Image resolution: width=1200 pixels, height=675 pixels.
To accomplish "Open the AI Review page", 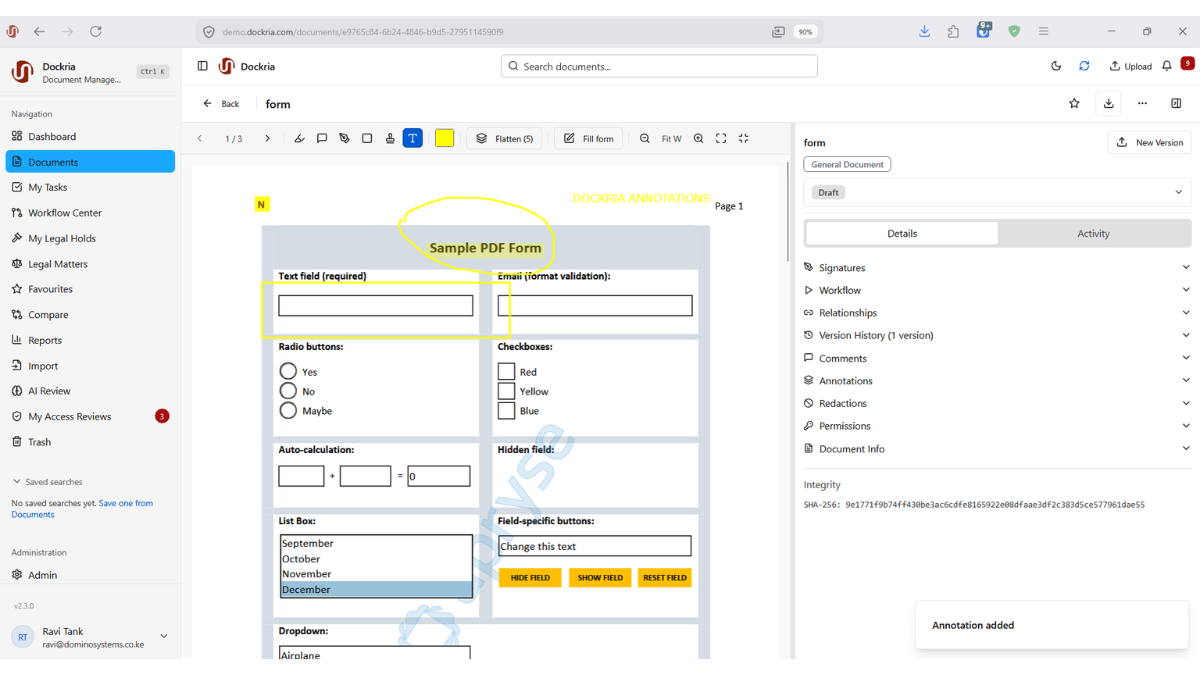I will 90,391.
